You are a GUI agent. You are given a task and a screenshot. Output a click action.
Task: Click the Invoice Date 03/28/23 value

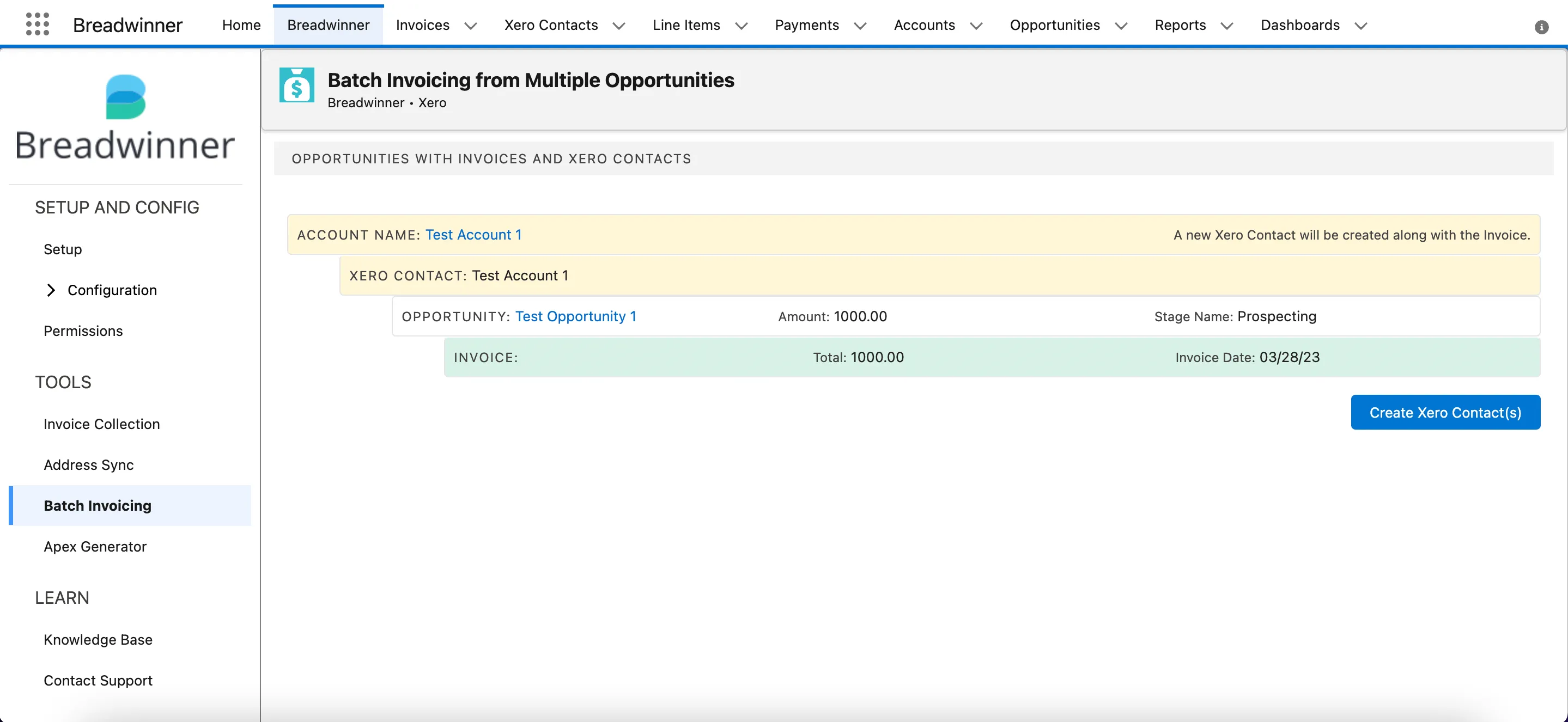pos(1289,357)
